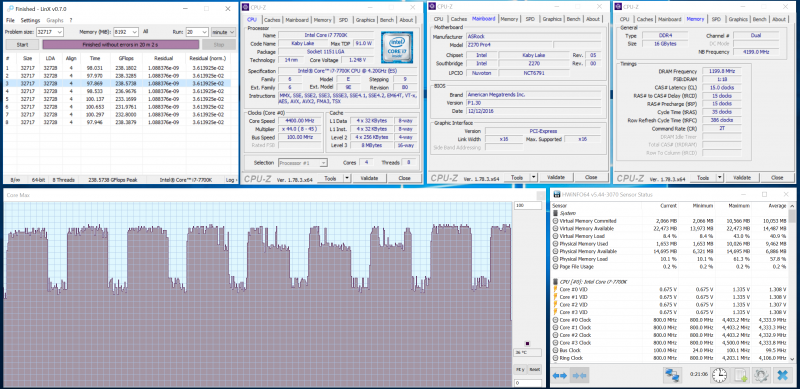Viewport: 800px width, 389px height.
Task: Click Validate in the CPU-Z CPU window
Action: 369,178
